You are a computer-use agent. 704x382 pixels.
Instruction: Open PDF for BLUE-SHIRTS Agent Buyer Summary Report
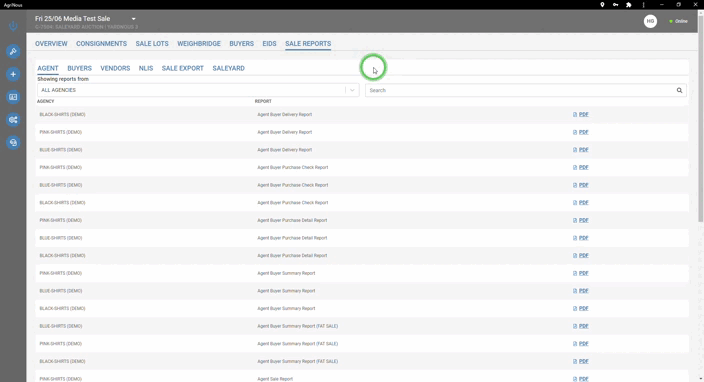(583, 291)
